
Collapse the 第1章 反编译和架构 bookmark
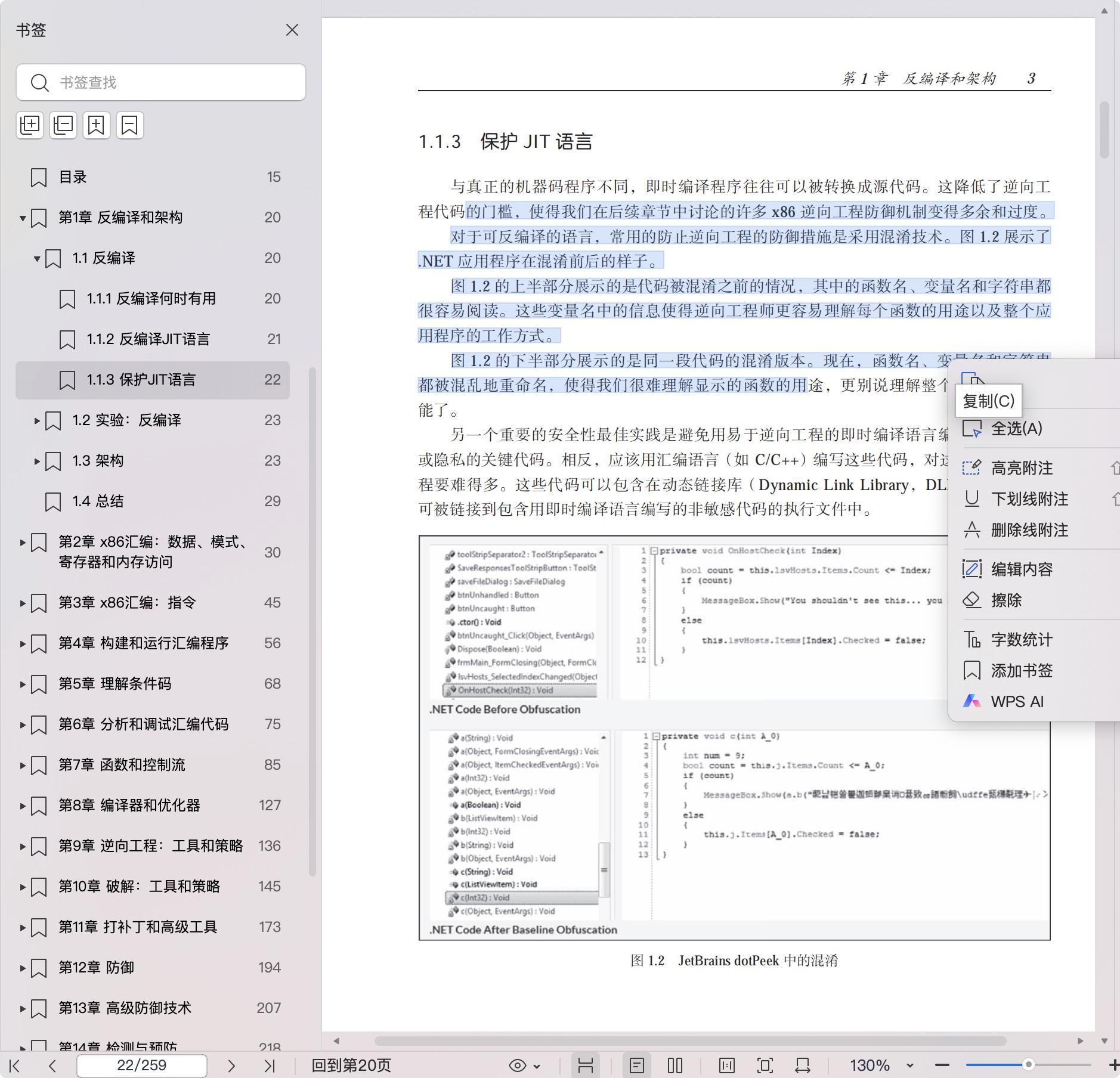23,218
